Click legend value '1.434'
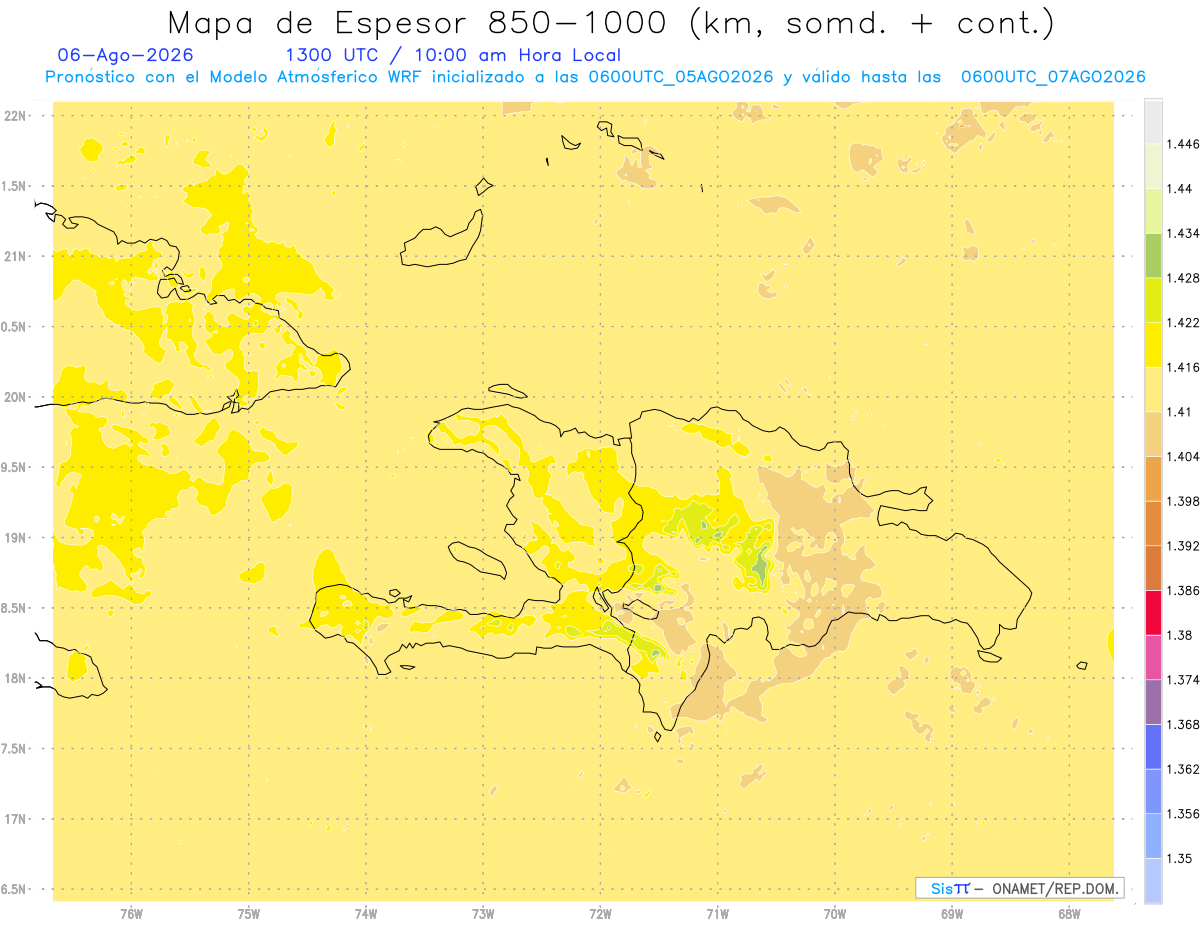The height and width of the screenshot is (927, 1200). tap(1182, 233)
